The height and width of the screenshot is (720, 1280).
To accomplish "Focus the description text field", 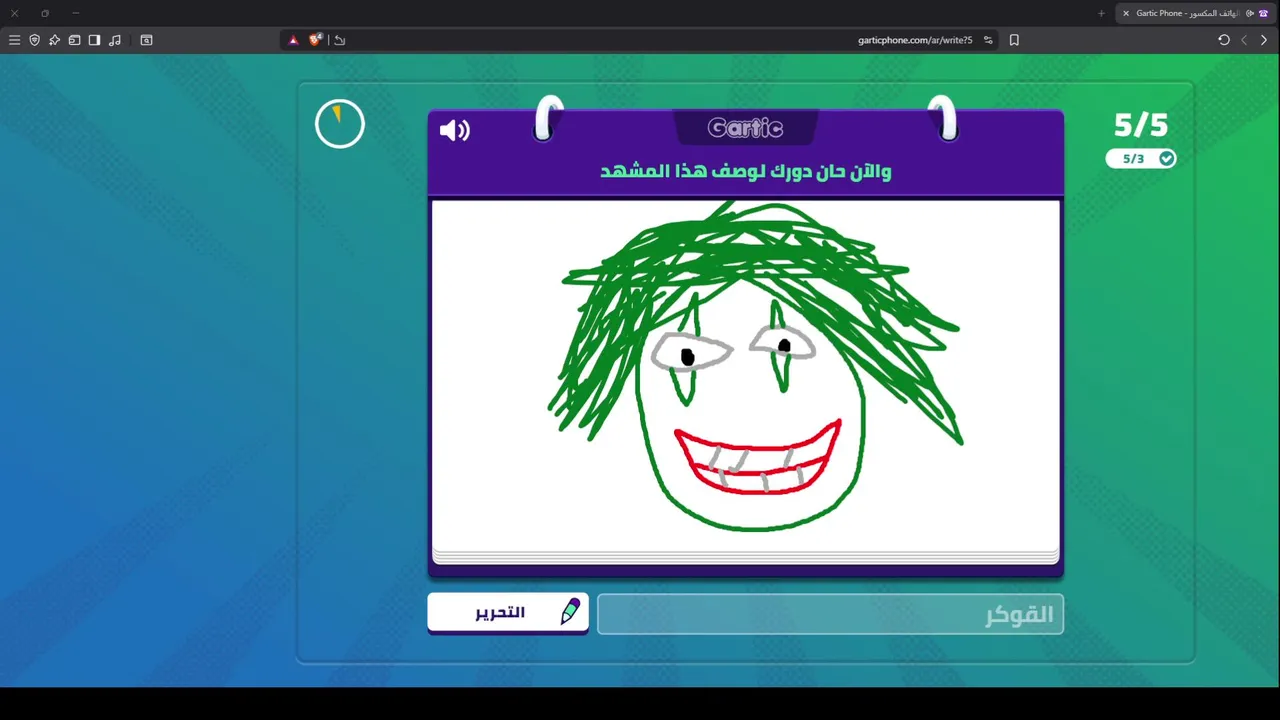I will coord(830,614).
